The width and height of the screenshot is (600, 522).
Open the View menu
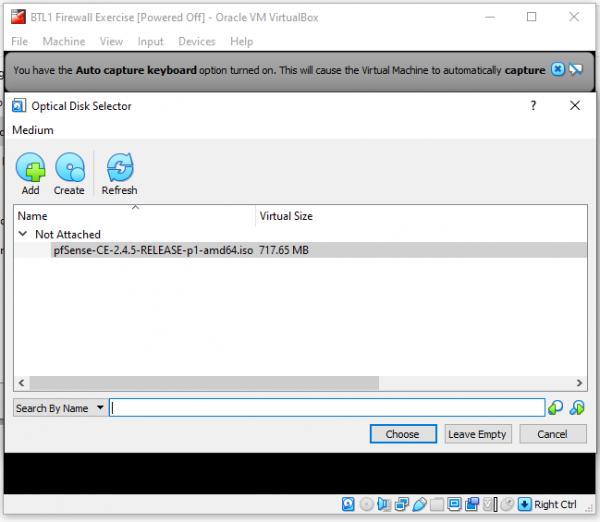point(111,41)
